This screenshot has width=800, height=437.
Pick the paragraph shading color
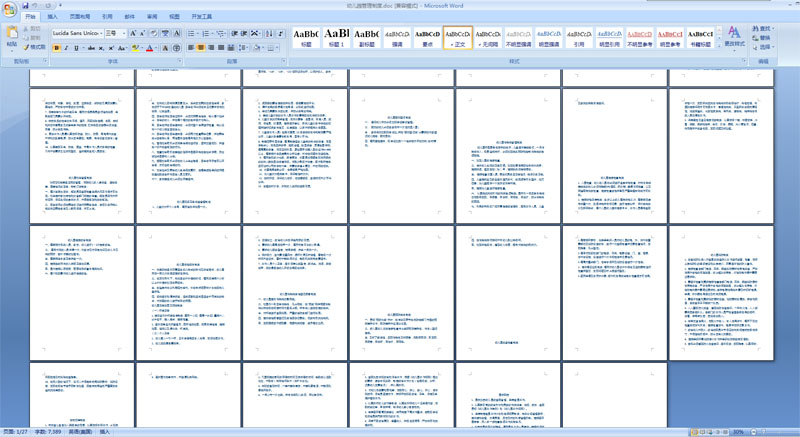point(257,48)
